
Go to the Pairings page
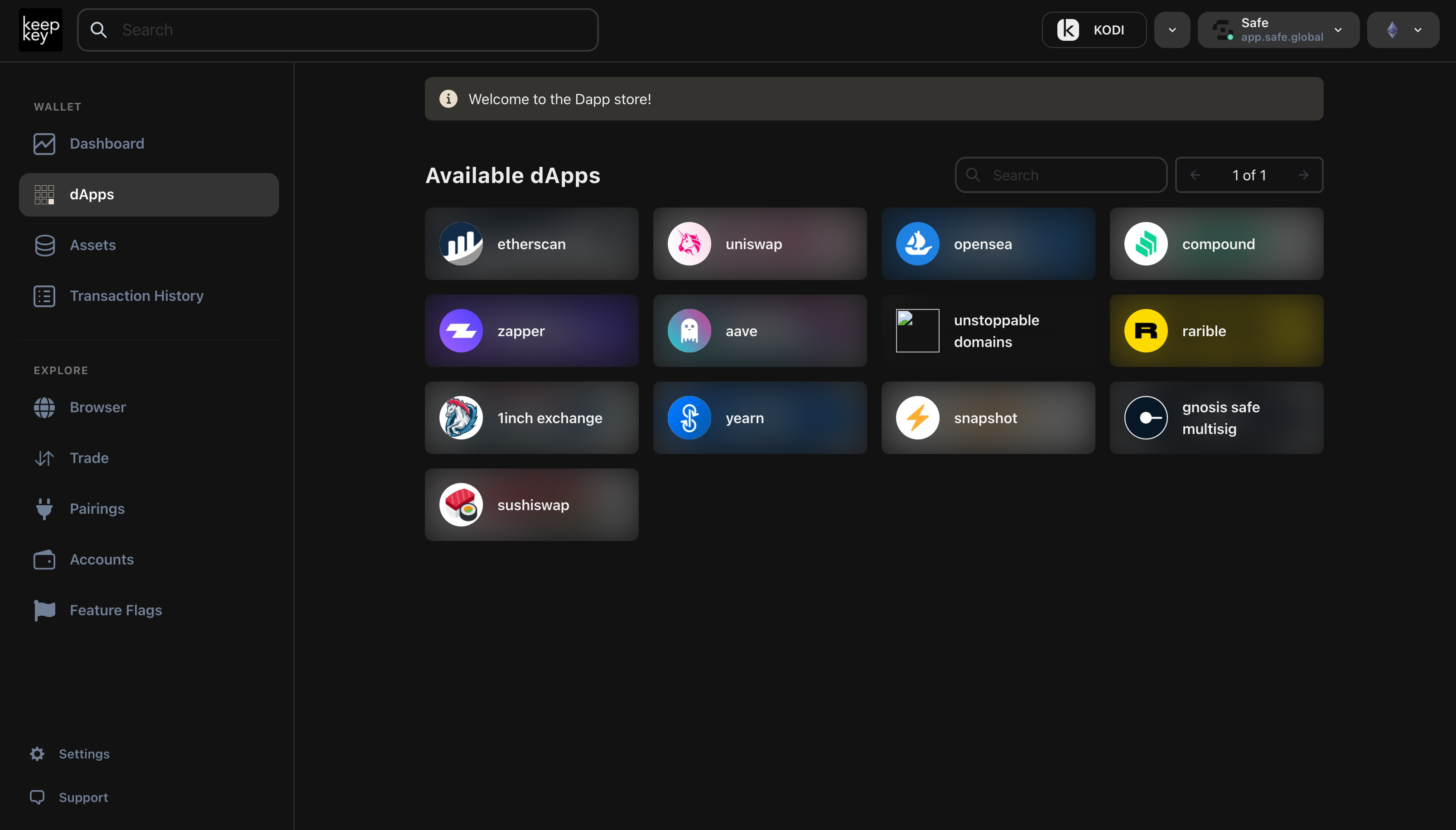97,508
